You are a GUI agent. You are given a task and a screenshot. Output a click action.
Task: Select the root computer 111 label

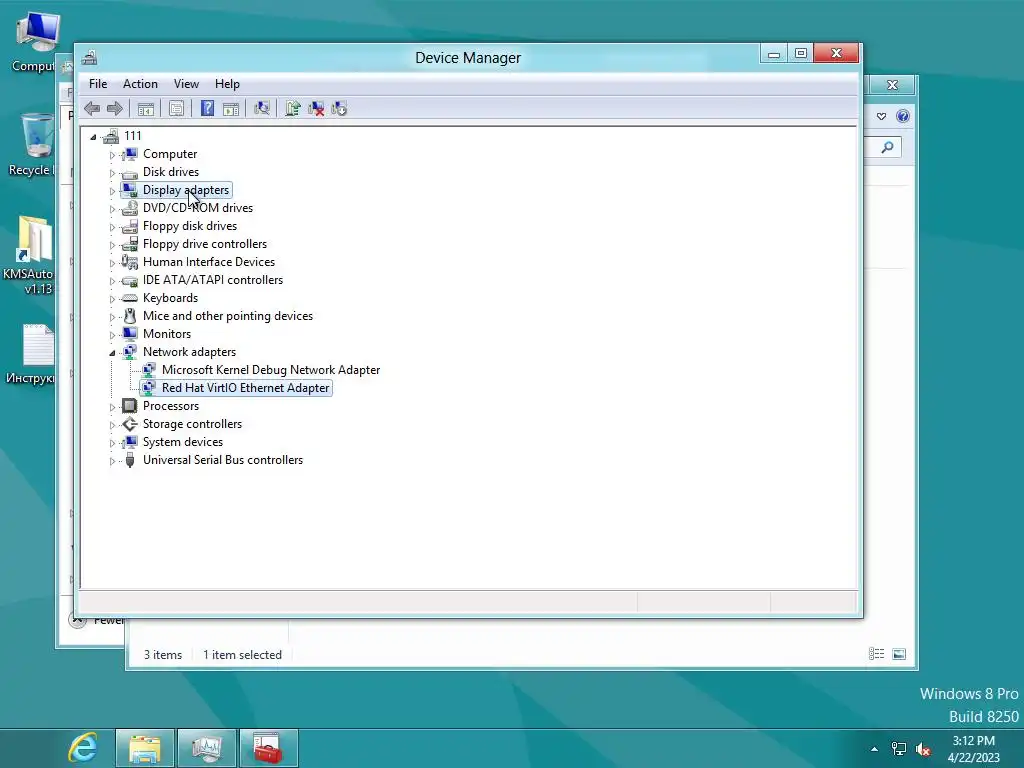[x=133, y=135]
